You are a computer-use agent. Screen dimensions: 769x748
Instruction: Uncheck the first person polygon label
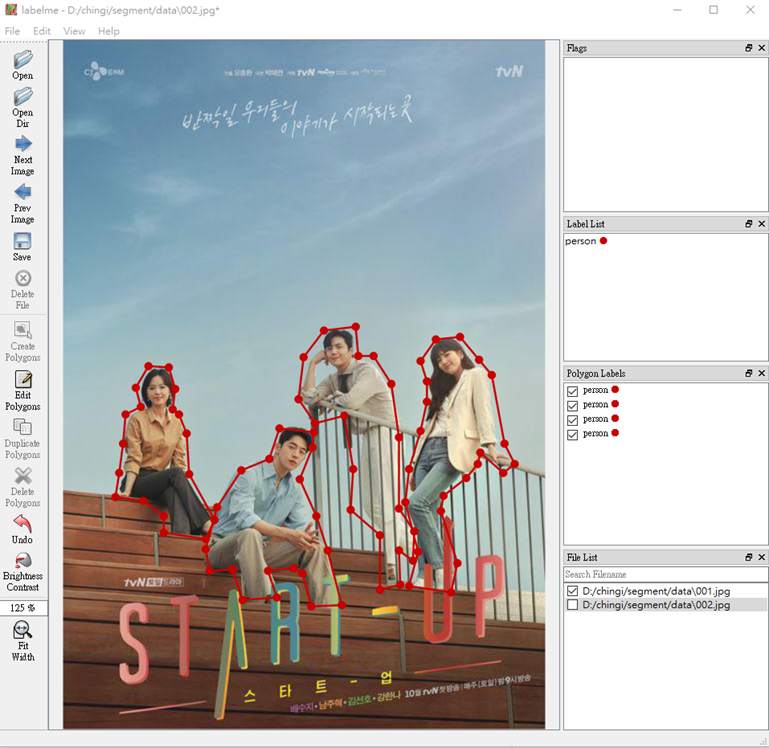click(x=572, y=391)
